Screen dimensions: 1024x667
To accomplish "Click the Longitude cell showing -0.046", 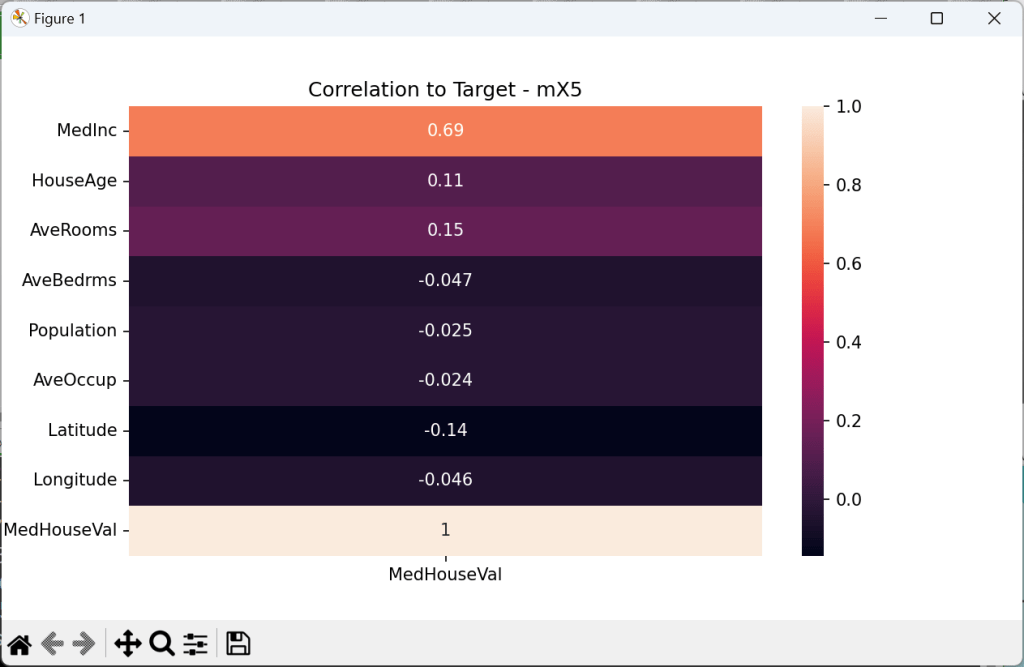I will [445, 480].
